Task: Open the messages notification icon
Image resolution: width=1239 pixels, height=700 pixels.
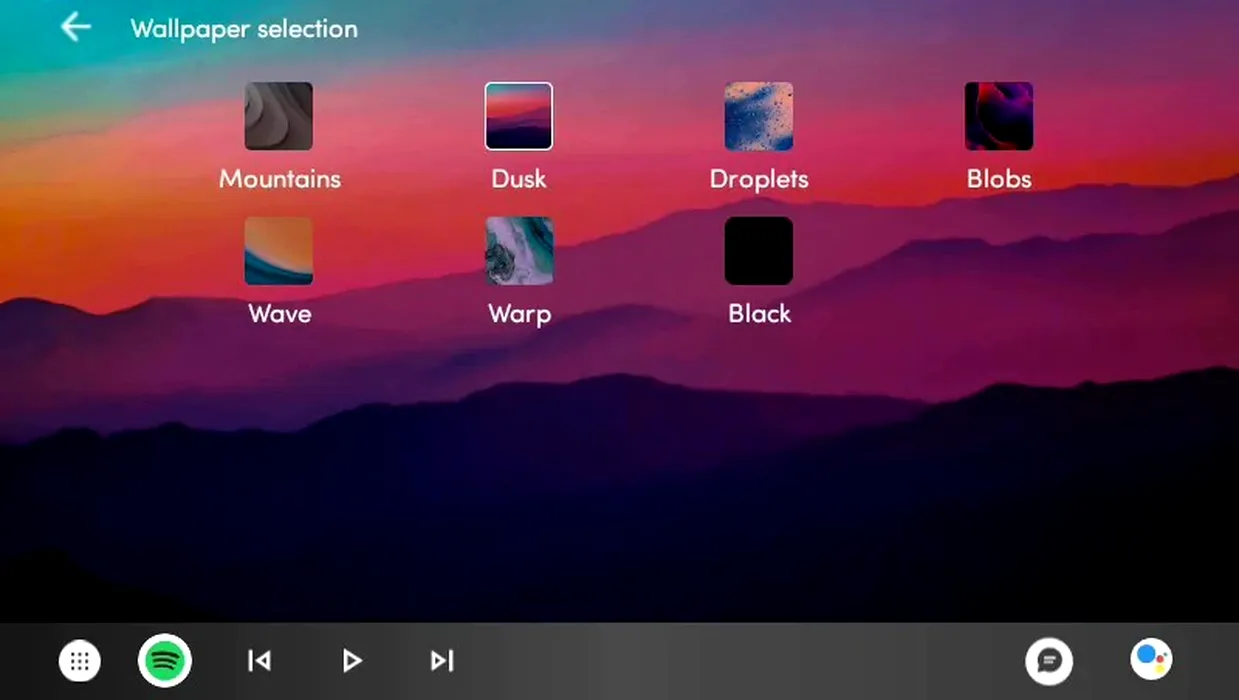Action: click(x=1049, y=661)
